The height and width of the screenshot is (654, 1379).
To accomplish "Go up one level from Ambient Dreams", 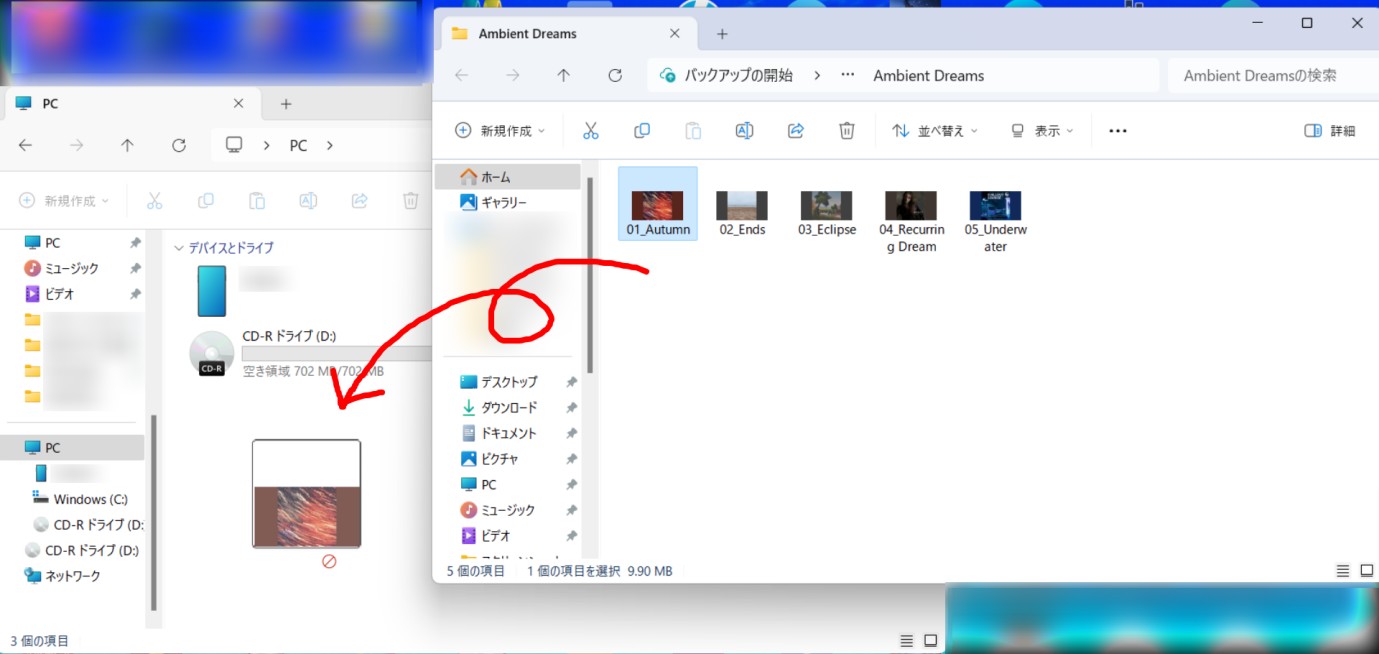I will (x=564, y=75).
